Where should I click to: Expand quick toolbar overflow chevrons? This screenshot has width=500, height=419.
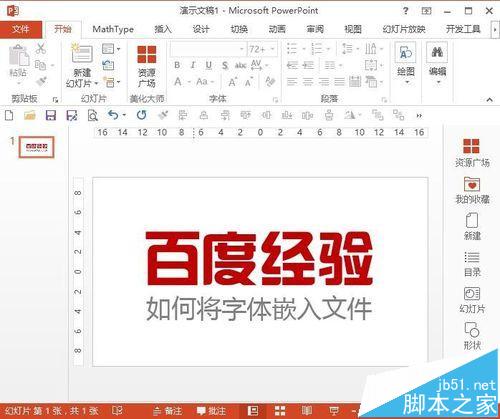tap(419, 116)
